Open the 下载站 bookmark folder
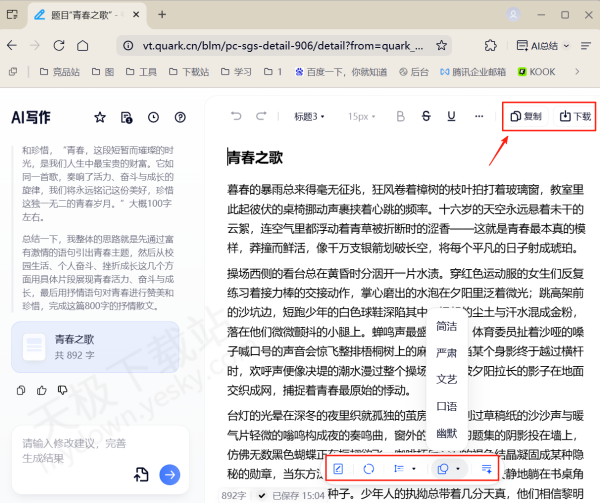600x503 pixels. coord(189,72)
